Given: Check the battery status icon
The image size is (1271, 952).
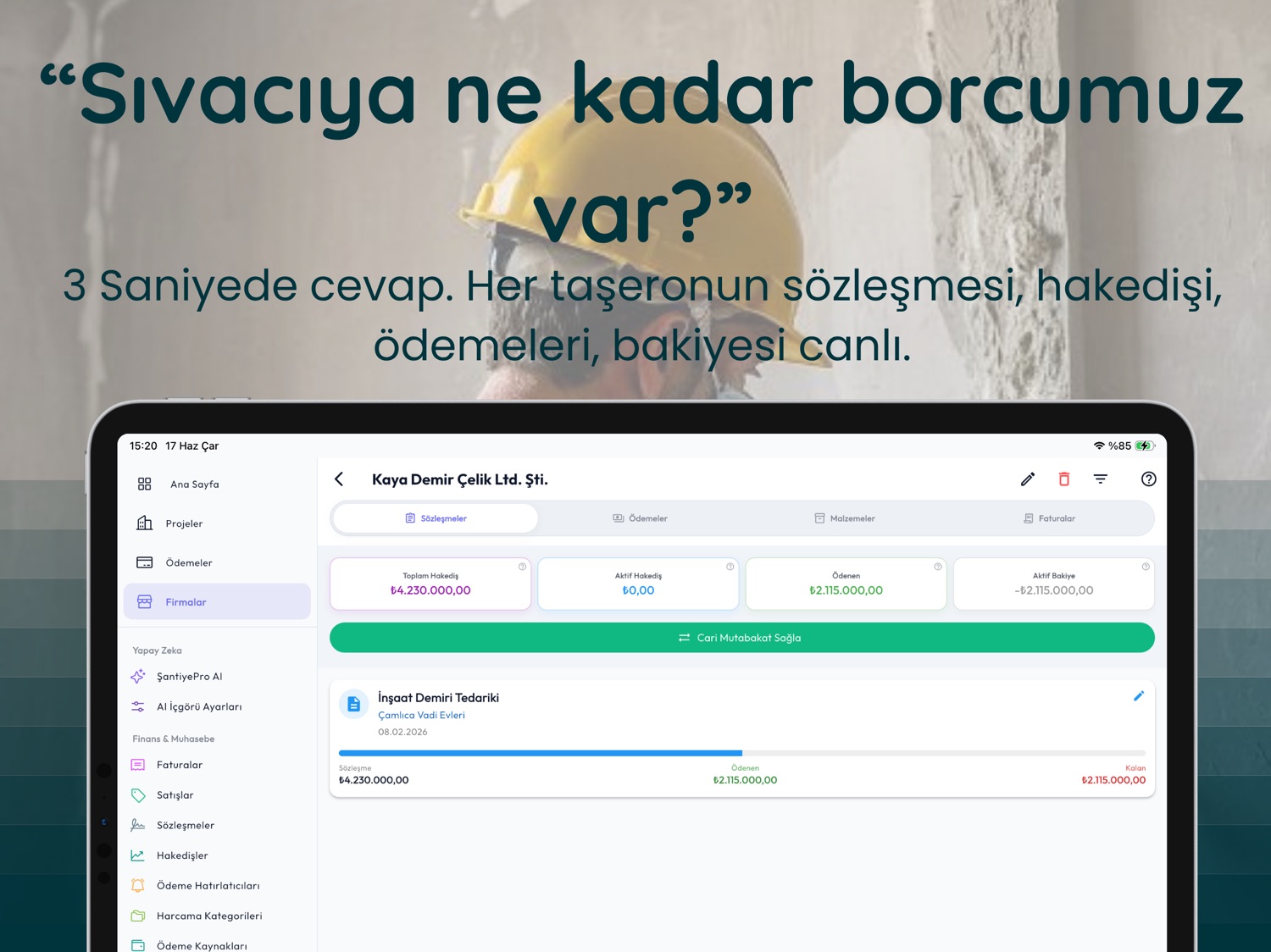Looking at the screenshot, I should point(1145,446).
